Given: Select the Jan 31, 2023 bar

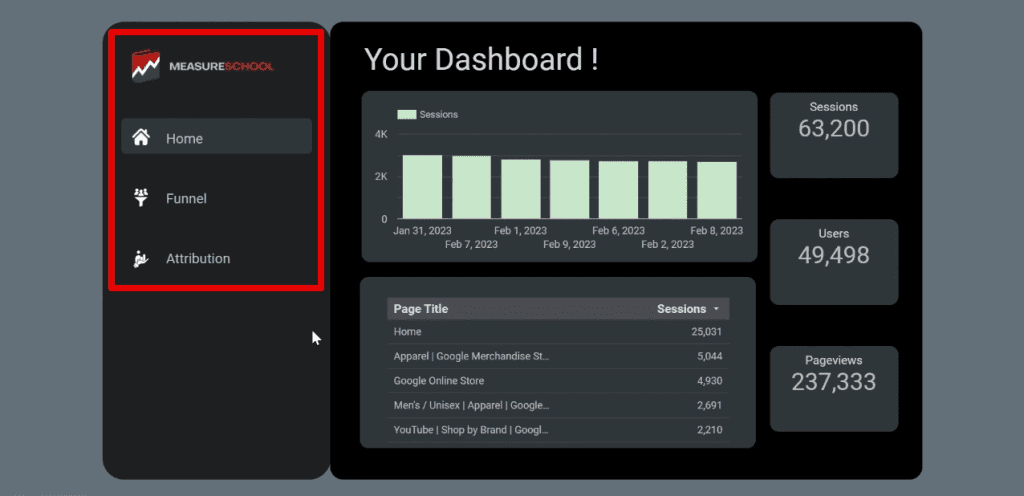Looking at the screenshot, I should (423, 187).
